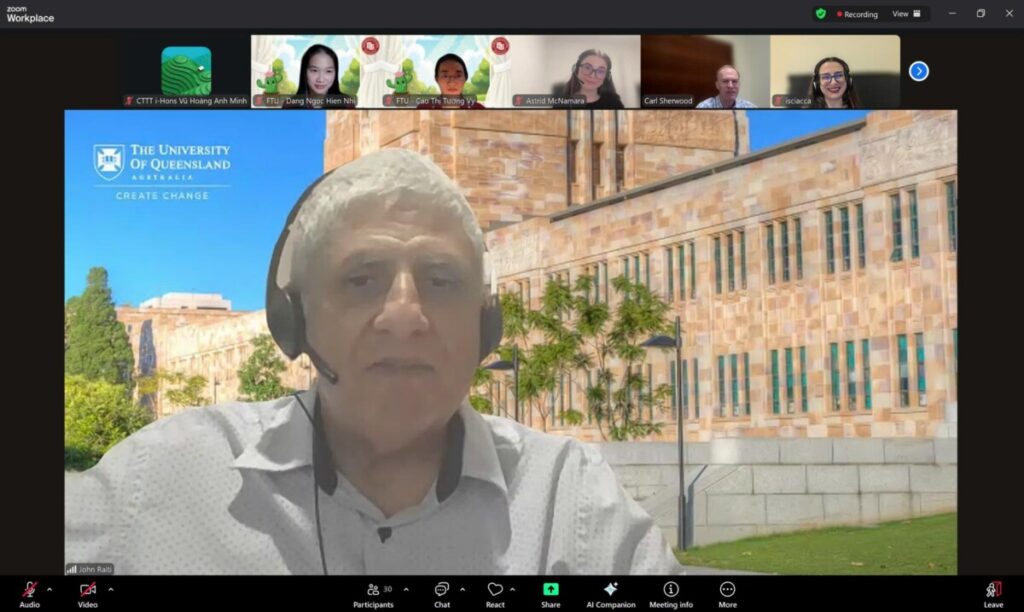
Task: Expand video options arrow
Action: click(110, 588)
